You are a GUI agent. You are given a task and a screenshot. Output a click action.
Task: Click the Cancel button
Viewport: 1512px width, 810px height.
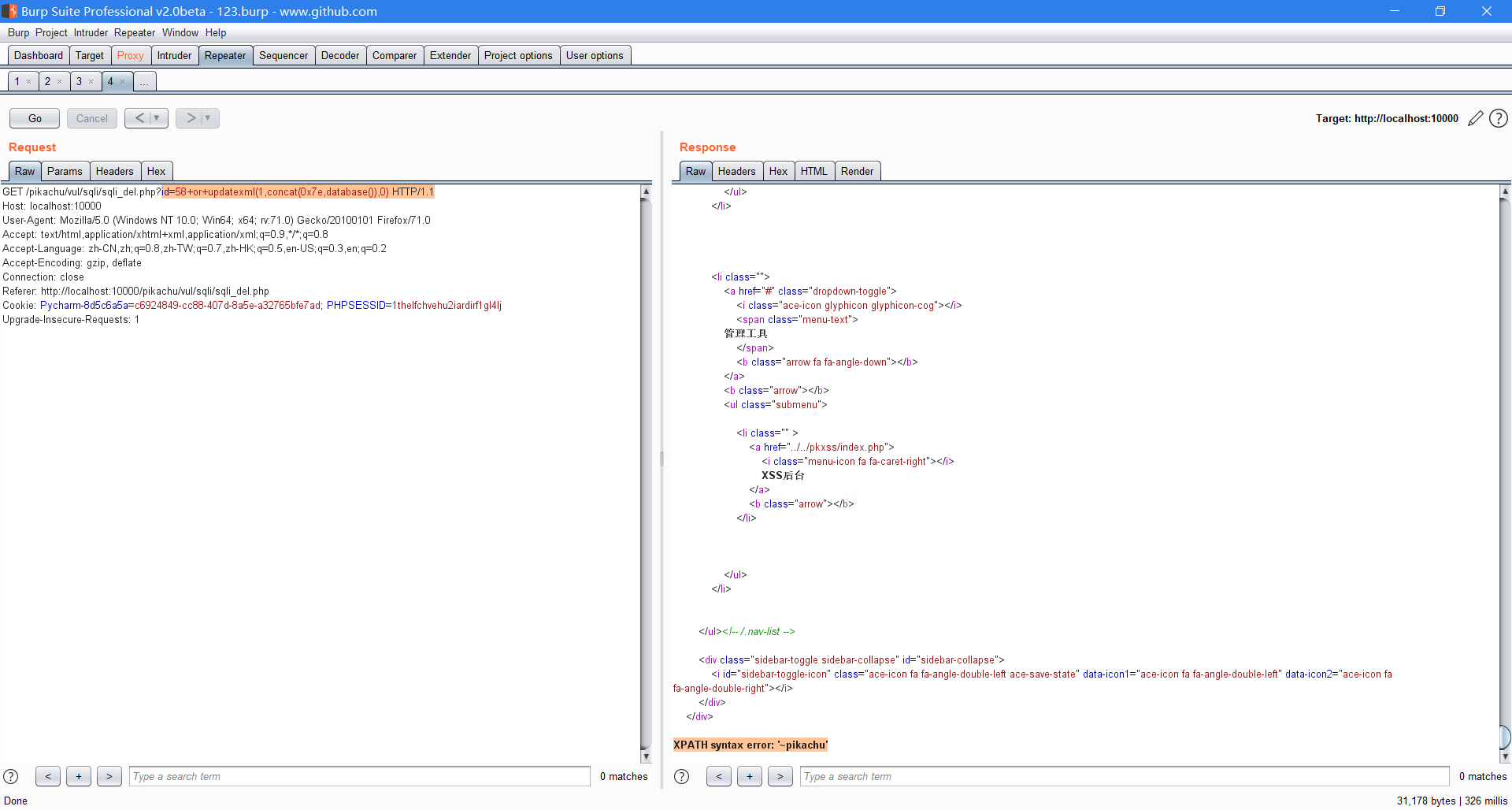pos(92,118)
